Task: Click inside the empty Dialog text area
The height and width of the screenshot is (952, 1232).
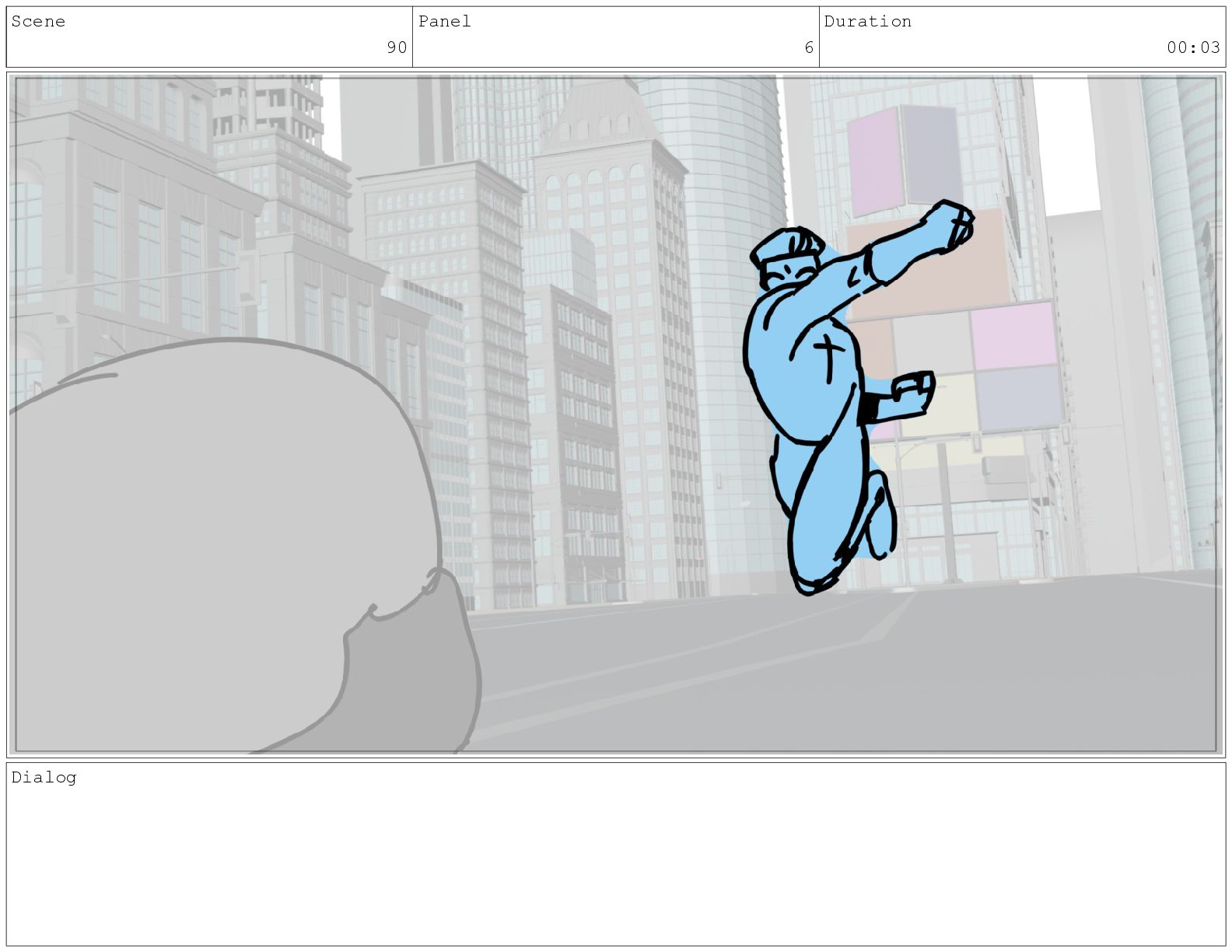Action: coord(614,863)
